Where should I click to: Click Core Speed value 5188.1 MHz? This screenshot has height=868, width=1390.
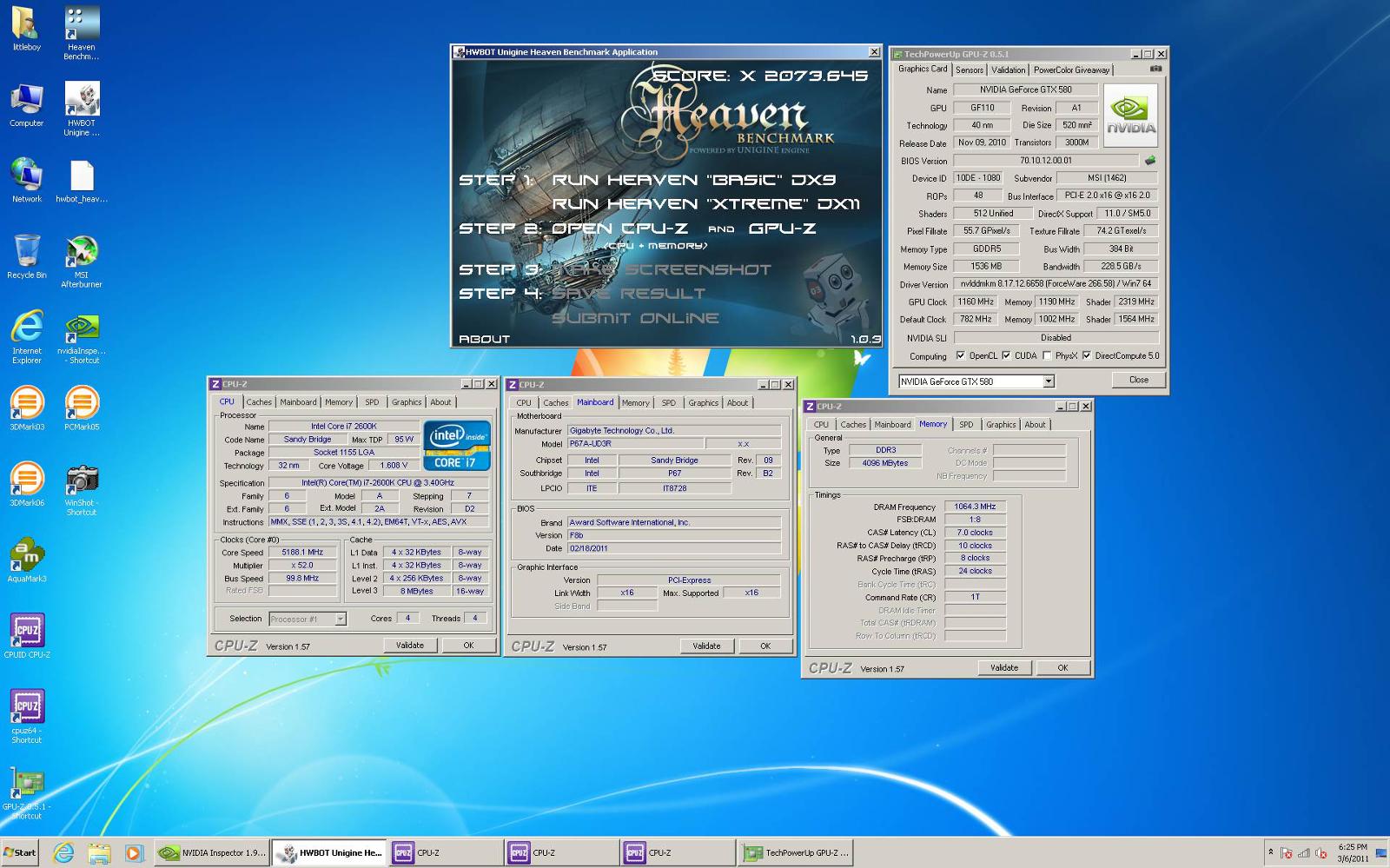302,553
